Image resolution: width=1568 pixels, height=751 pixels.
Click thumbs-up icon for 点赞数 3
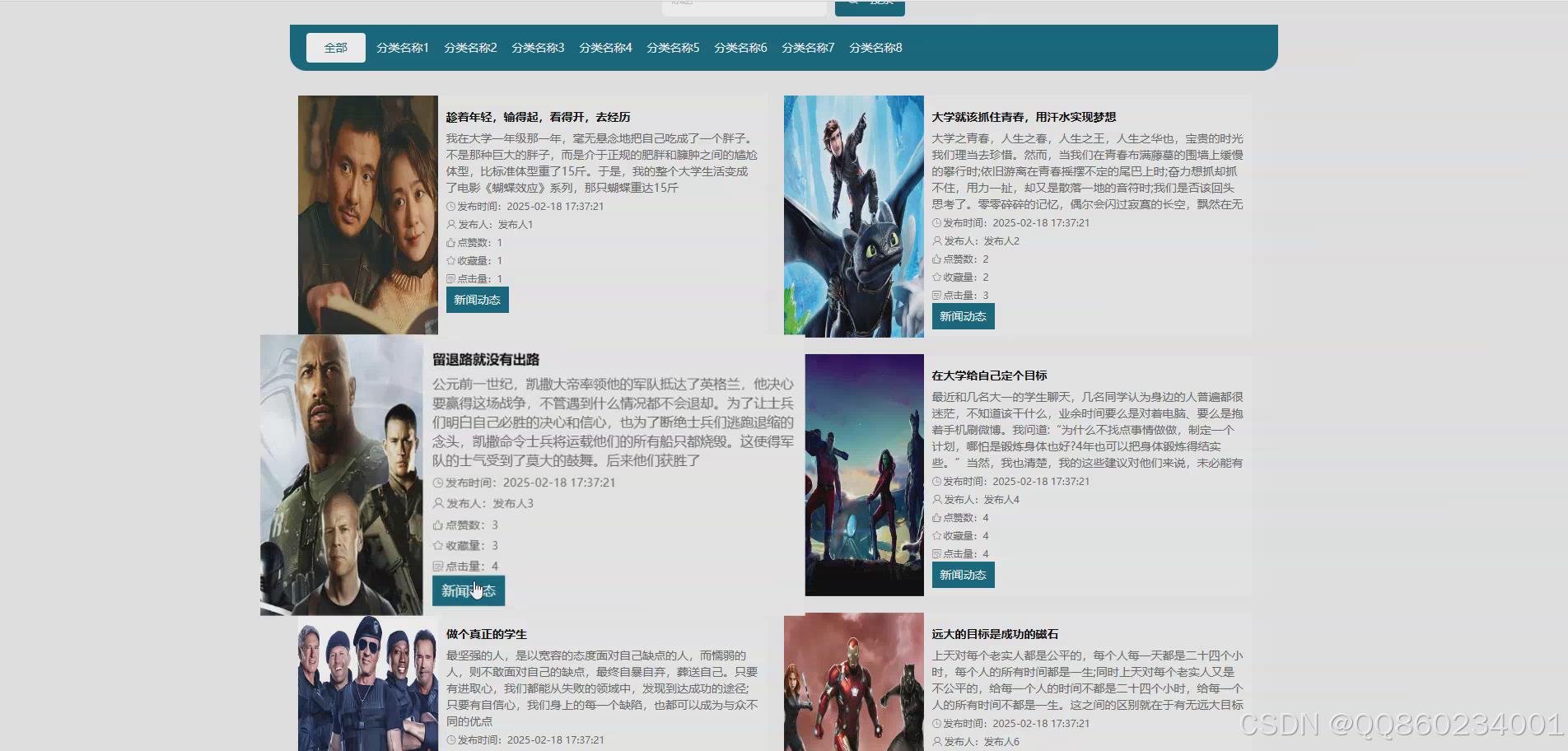pyautogui.click(x=438, y=525)
